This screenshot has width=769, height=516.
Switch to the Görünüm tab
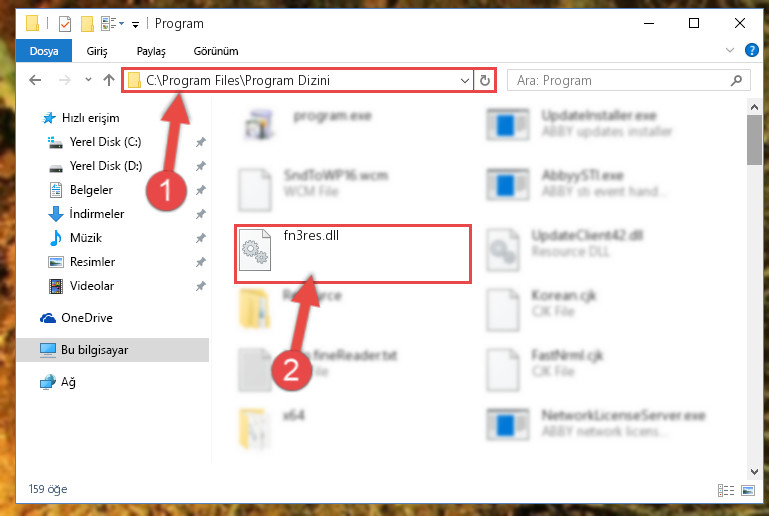[x=216, y=51]
